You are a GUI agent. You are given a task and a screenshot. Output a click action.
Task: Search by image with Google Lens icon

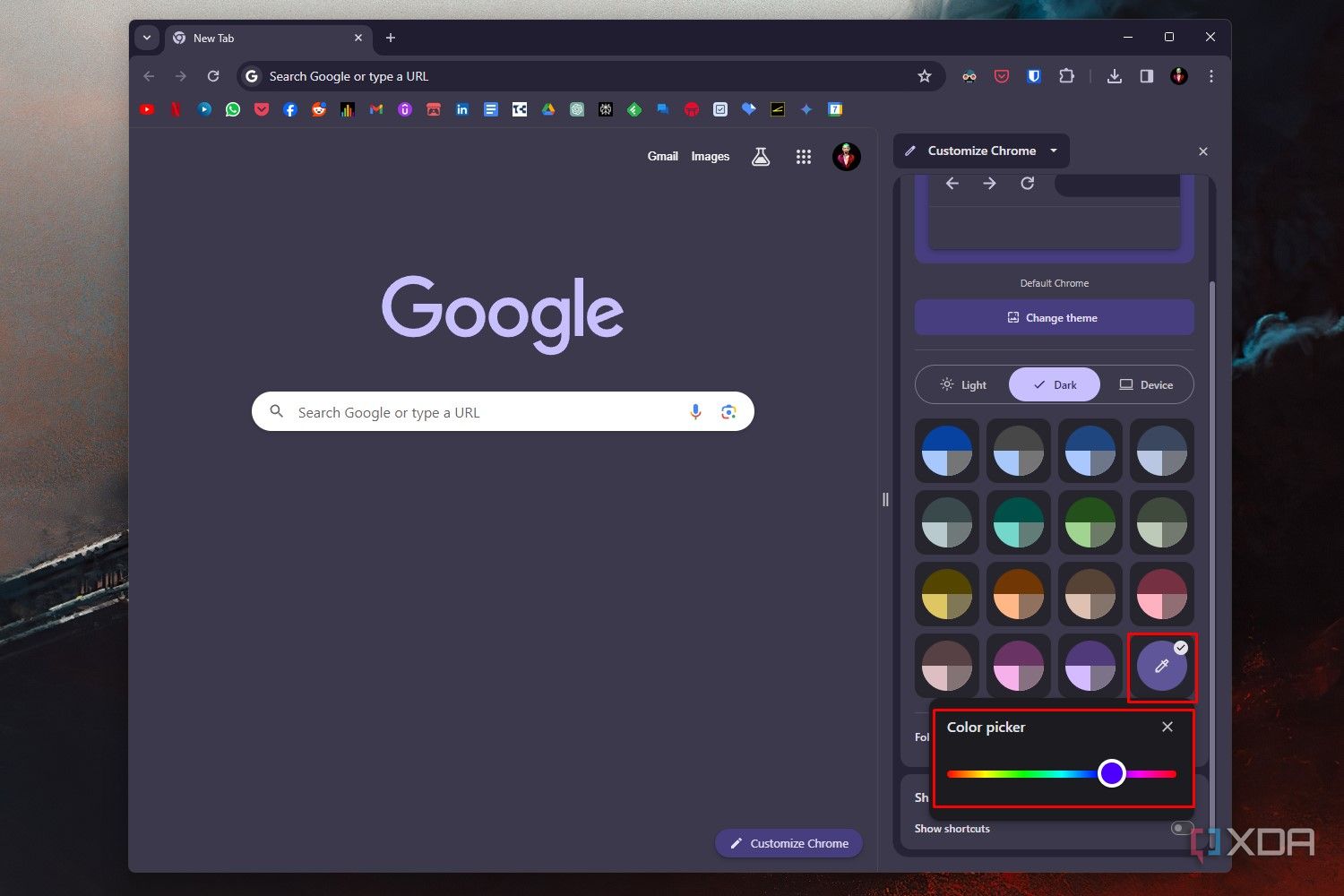point(728,411)
